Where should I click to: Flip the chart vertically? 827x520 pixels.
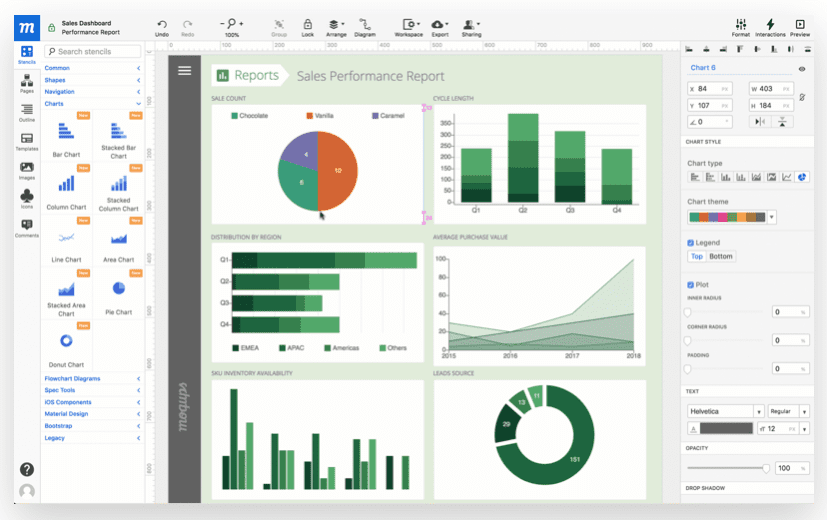click(782, 122)
